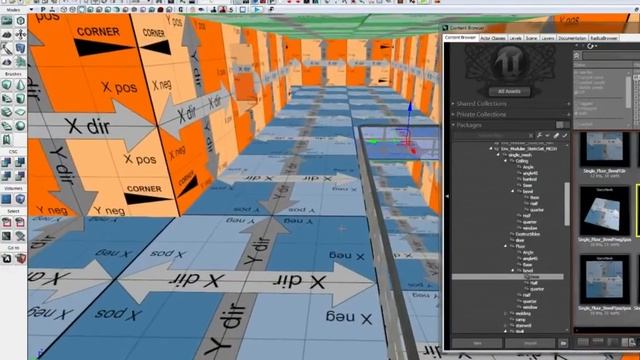Switch to Geometry Mode icon

pos(20,20)
